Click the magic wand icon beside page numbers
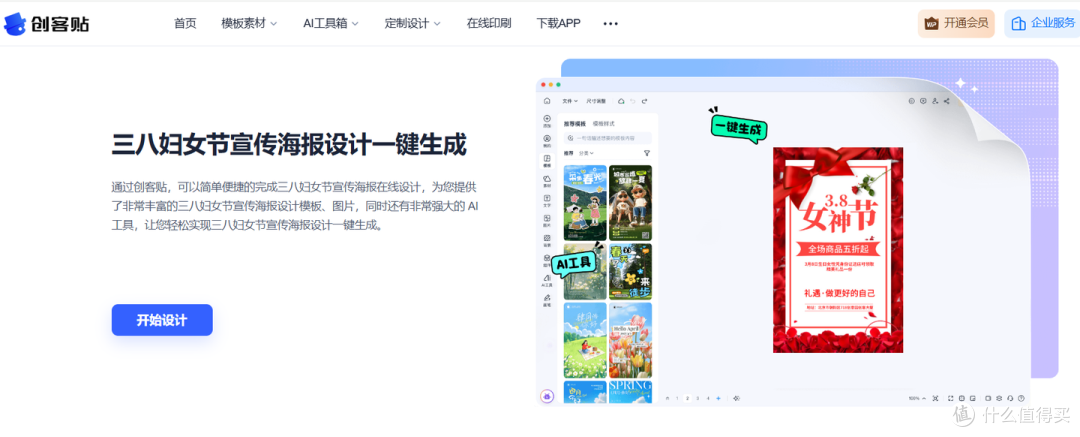This screenshot has height=437, width=1080. (736, 398)
